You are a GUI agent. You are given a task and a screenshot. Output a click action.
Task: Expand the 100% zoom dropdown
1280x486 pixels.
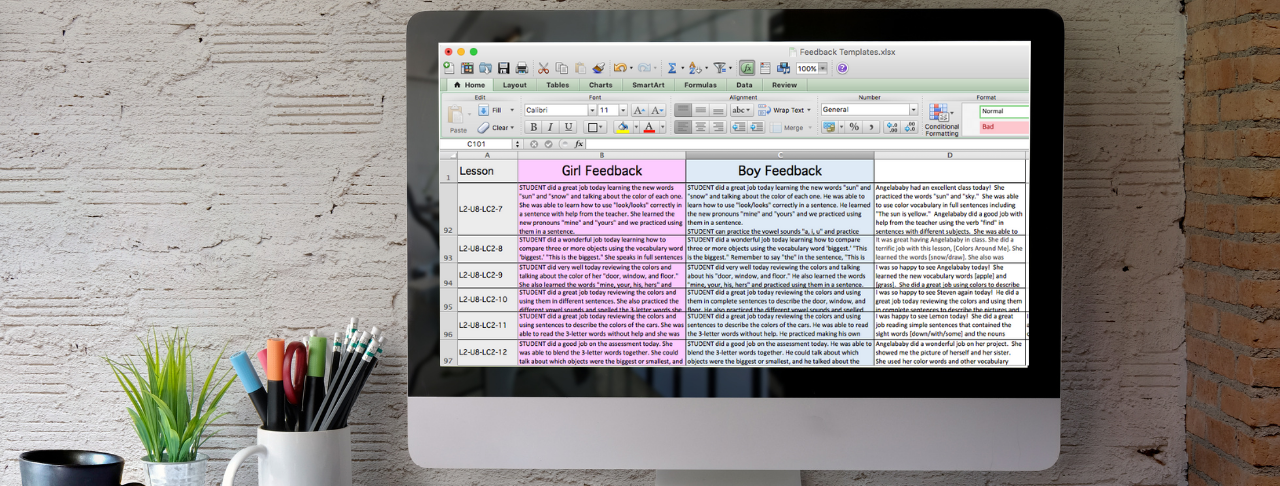tap(824, 68)
